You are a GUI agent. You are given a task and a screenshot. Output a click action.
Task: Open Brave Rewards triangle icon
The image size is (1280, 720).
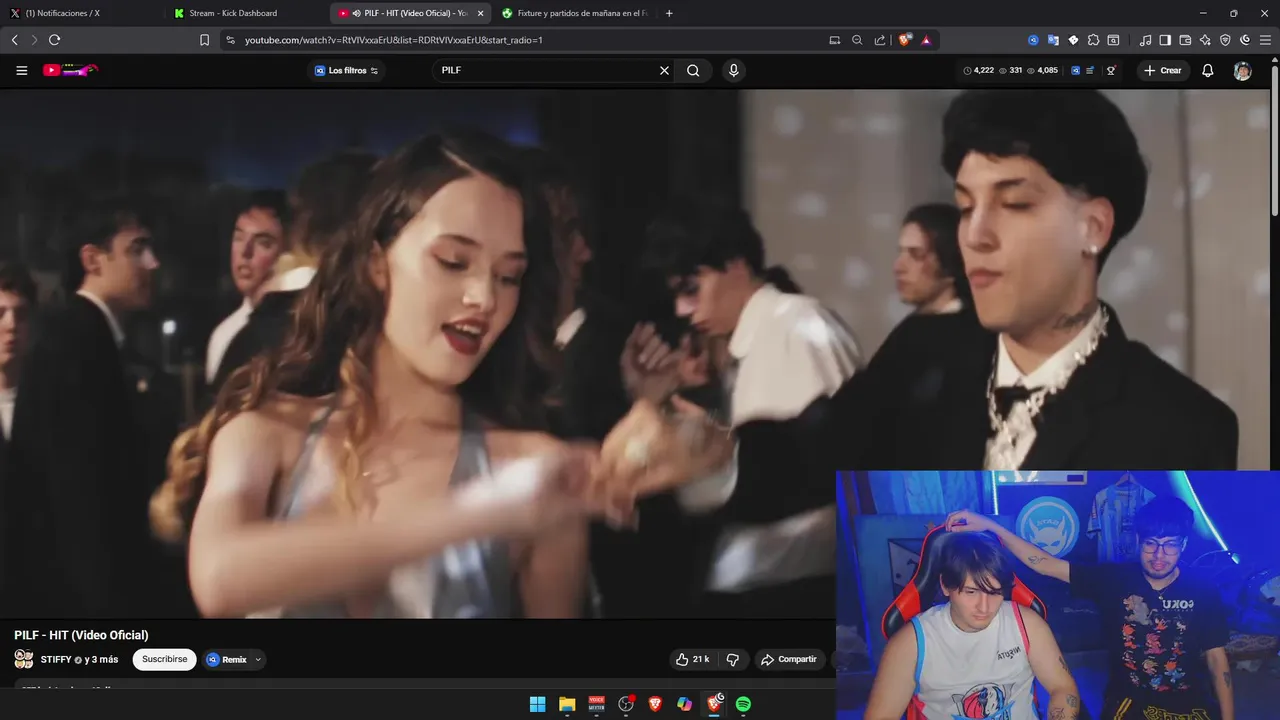tap(926, 40)
